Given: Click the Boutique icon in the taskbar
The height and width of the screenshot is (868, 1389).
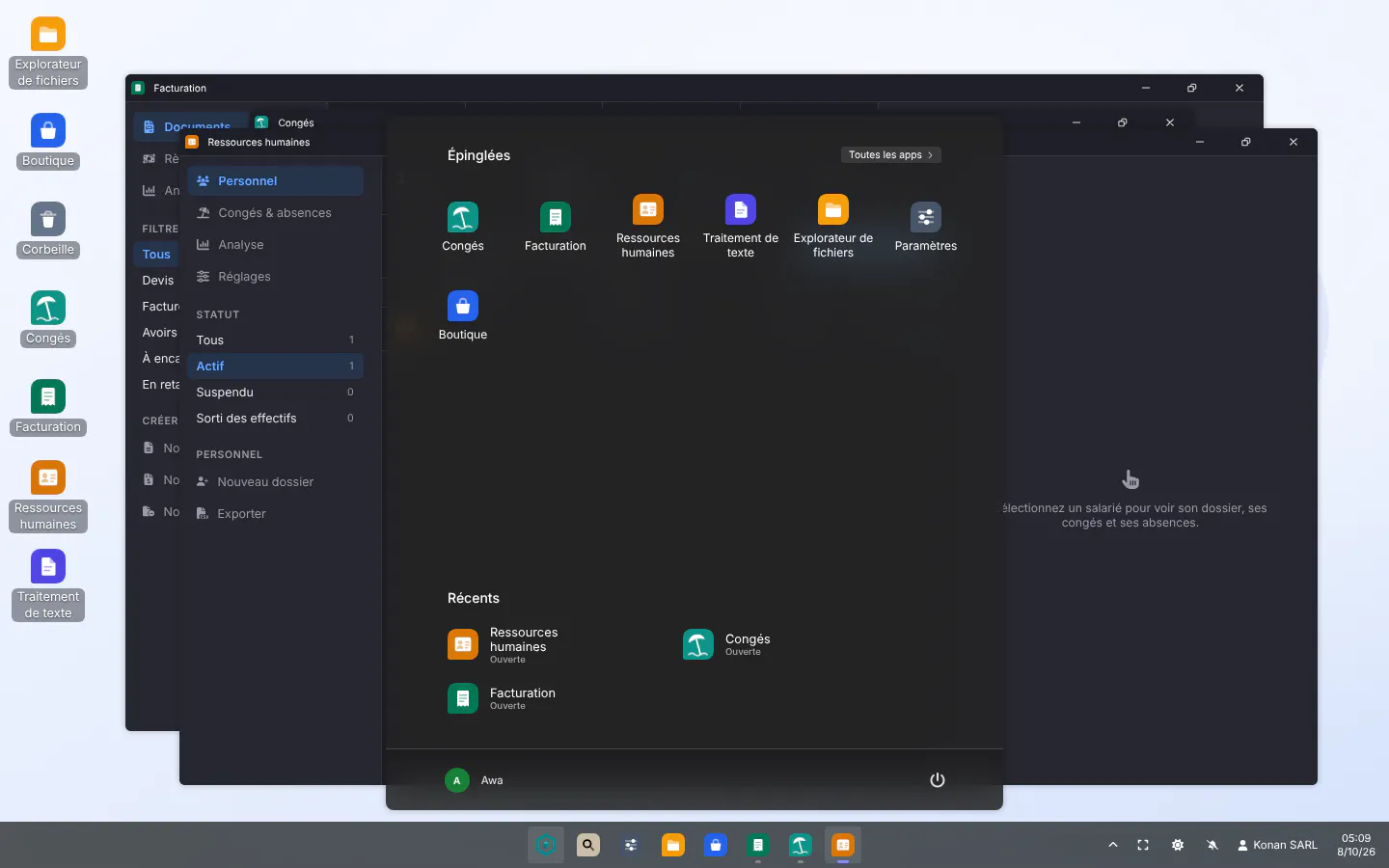Looking at the screenshot, I should (716, 845).
